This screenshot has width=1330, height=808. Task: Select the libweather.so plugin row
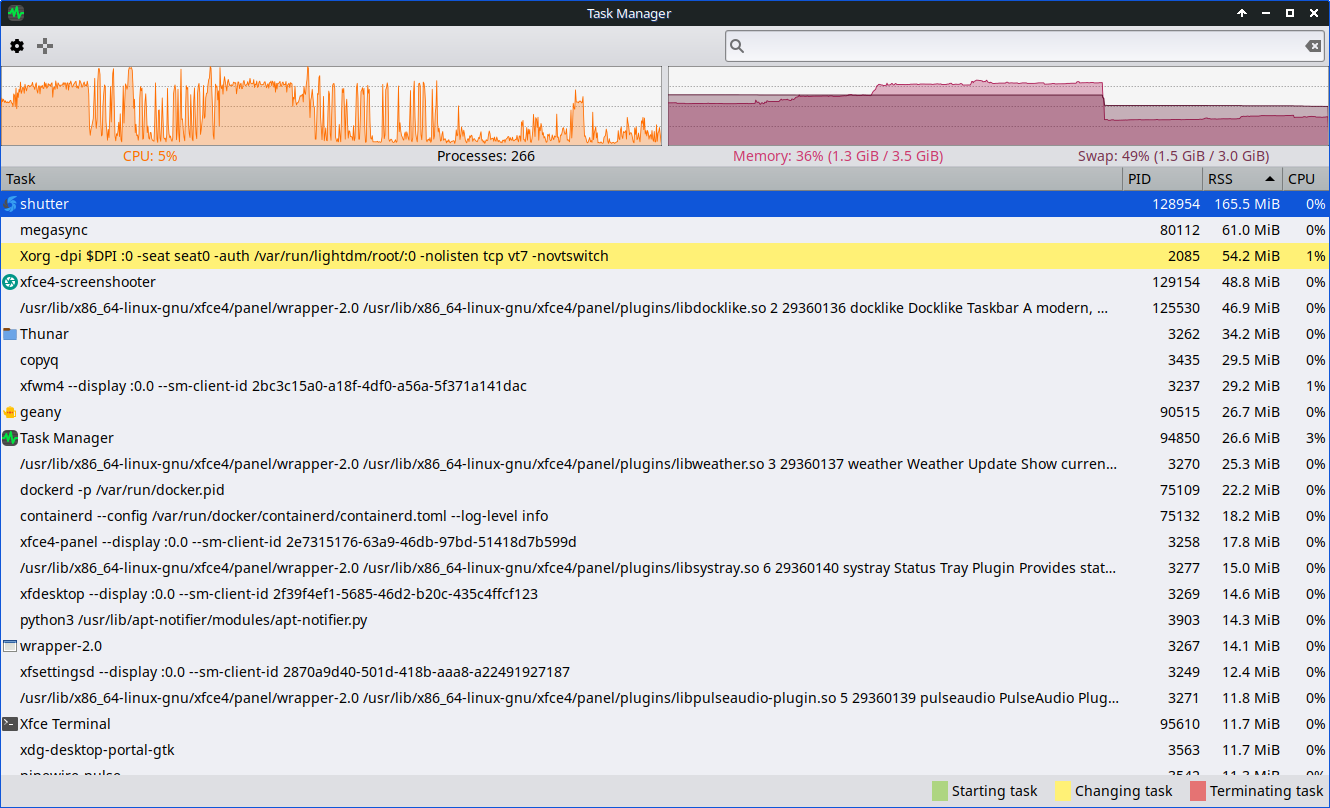pyautogui.click(x=665, y=464)
